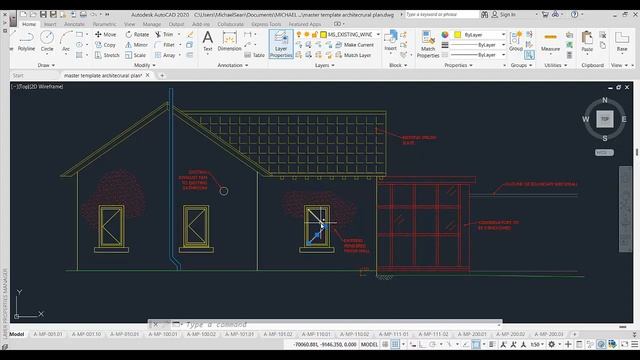Click the Mirror tool
Image resolution: width=640 pixels, height=360 pixels.
tap(136, 45)
